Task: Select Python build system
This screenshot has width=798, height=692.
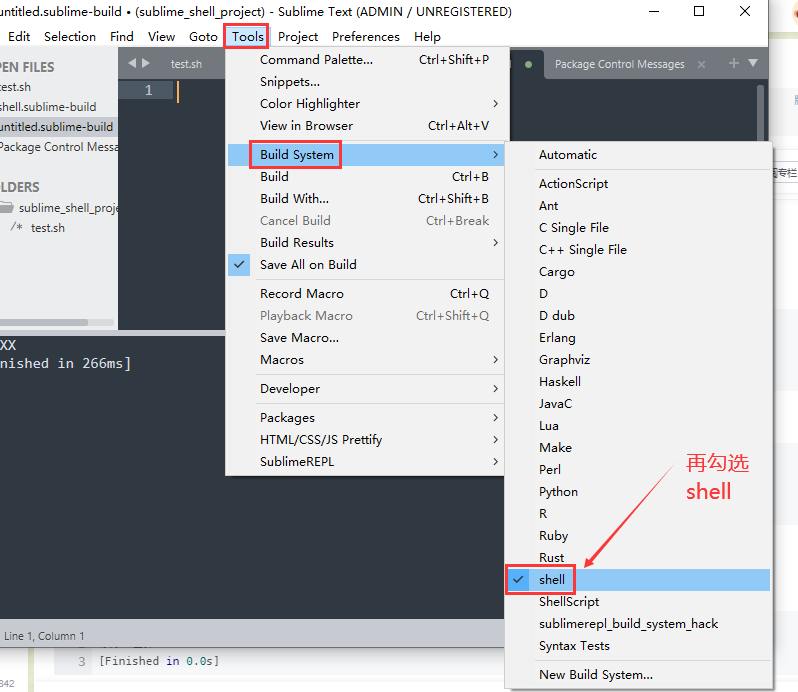Action: point(638,492)
